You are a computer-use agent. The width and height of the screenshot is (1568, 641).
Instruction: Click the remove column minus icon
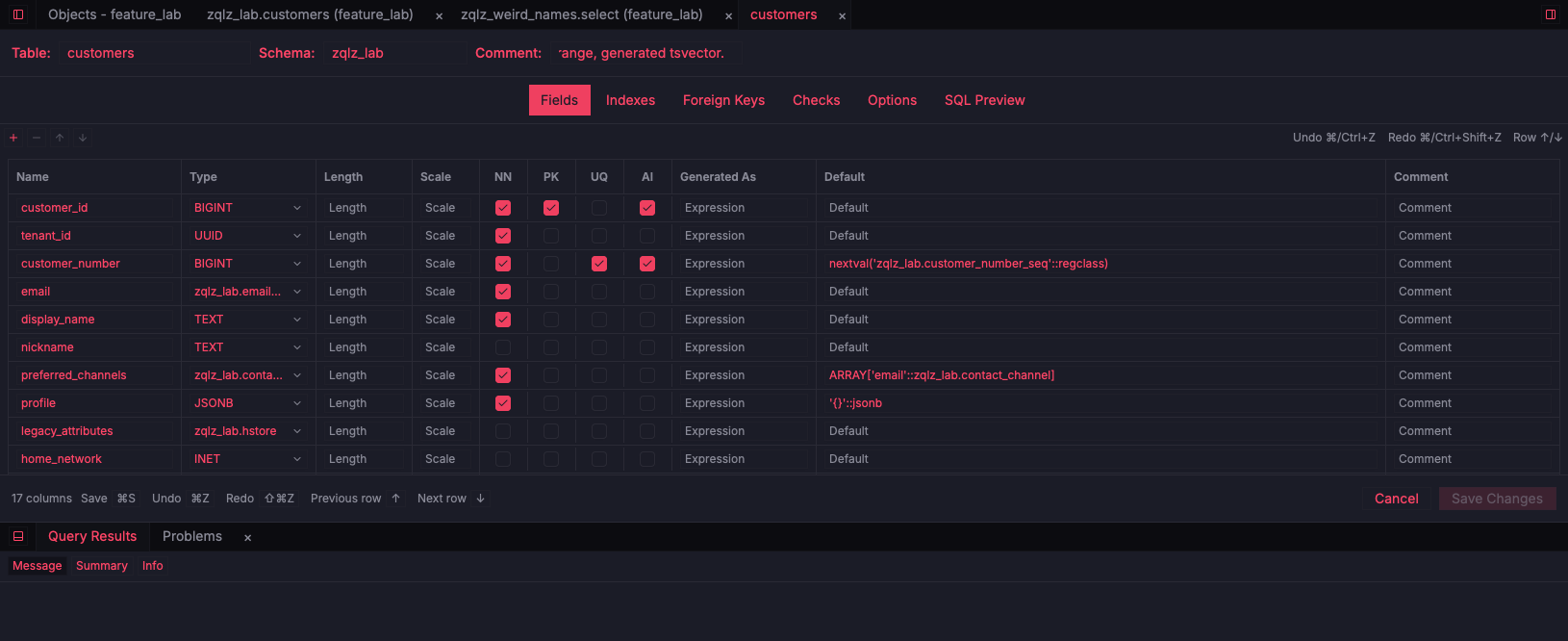click(37, 138)
